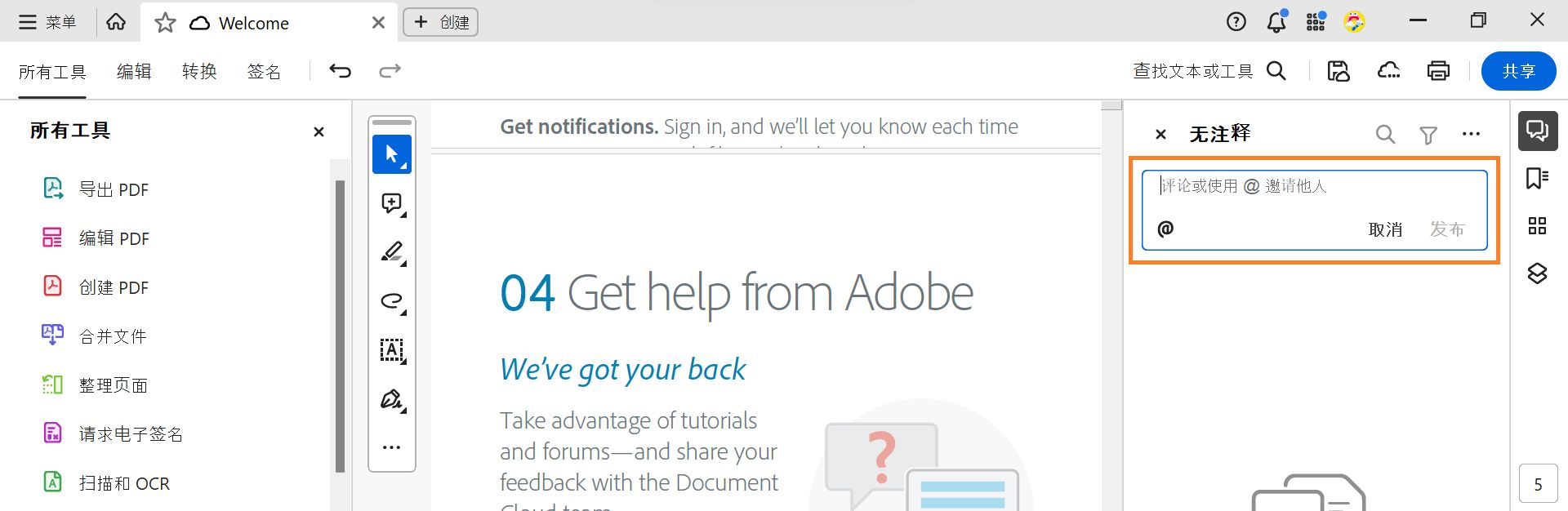
Task: Star the Welcome document as favorite
Action: [165, 23]
